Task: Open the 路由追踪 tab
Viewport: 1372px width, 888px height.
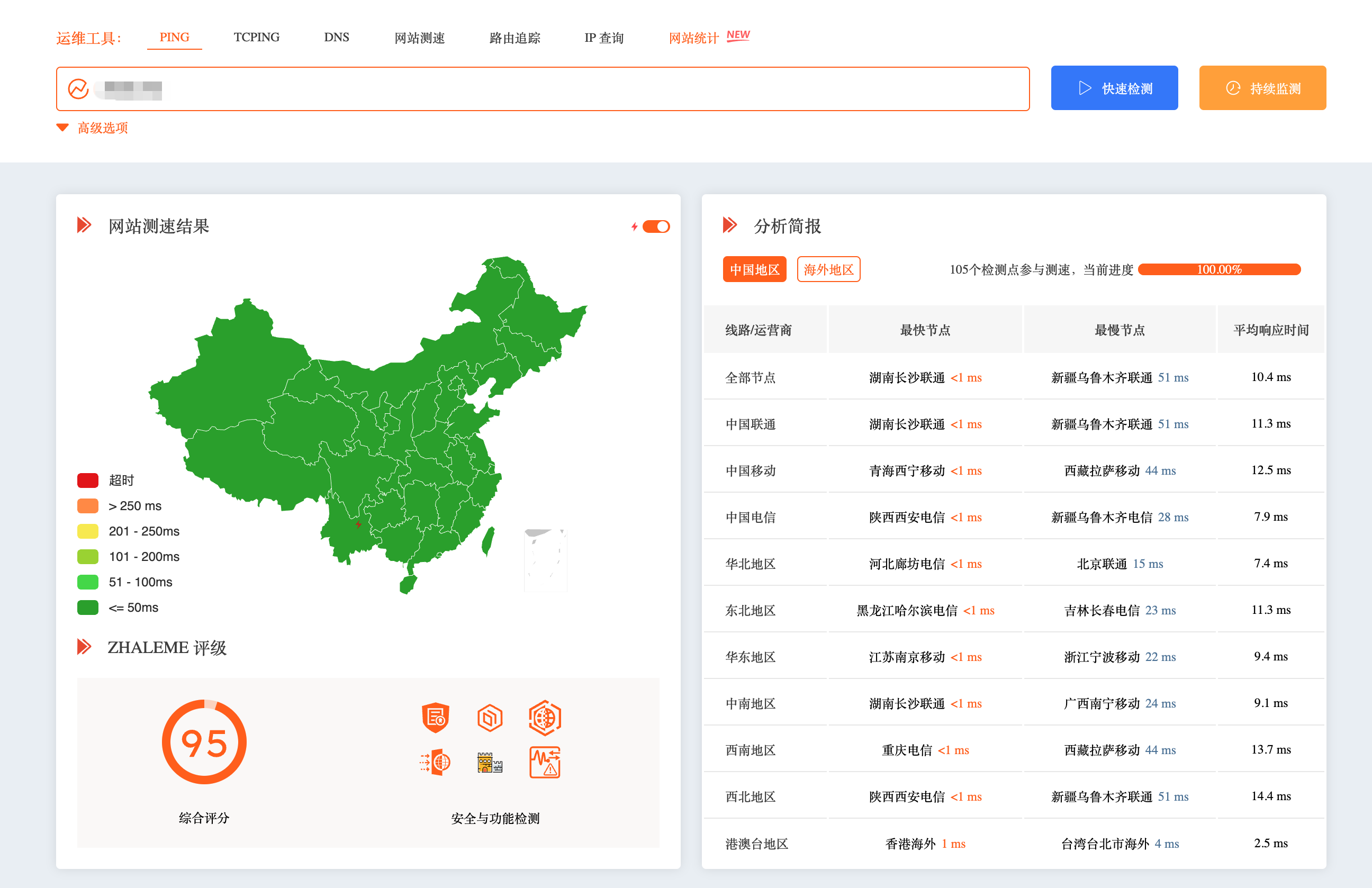Action: click(x=514, y=38)
